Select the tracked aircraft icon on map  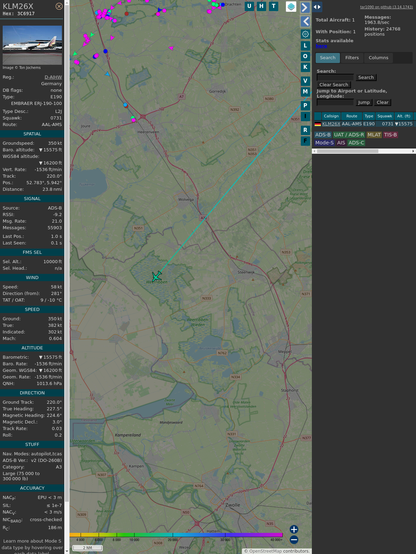tap(156, 277)
